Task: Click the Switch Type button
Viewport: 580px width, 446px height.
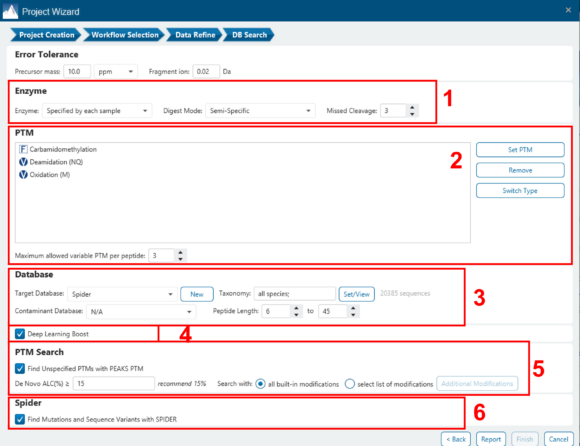Action: tap(520, 190)
